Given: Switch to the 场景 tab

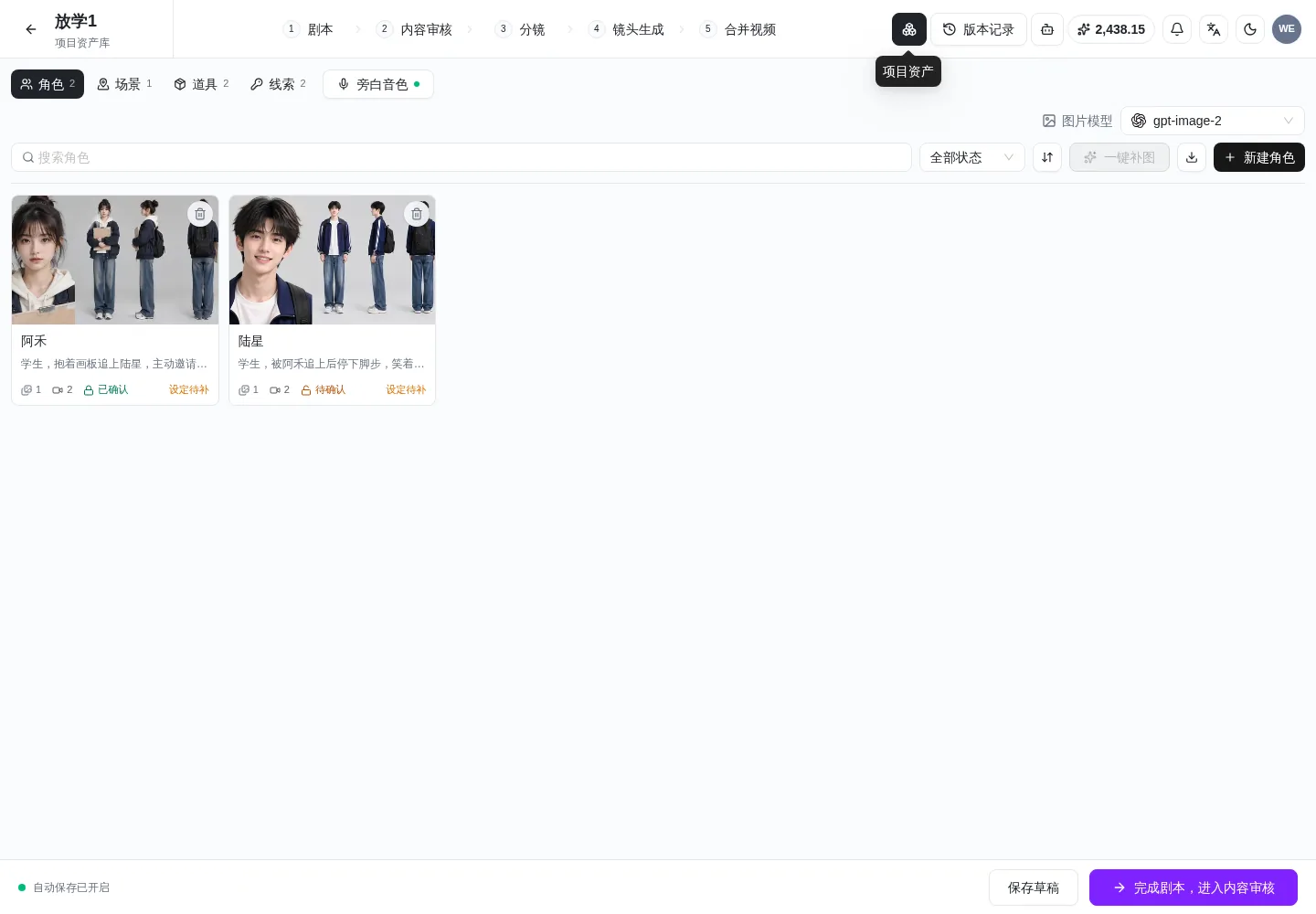Looking at the screenshot, I should click(x=124, y=84).
